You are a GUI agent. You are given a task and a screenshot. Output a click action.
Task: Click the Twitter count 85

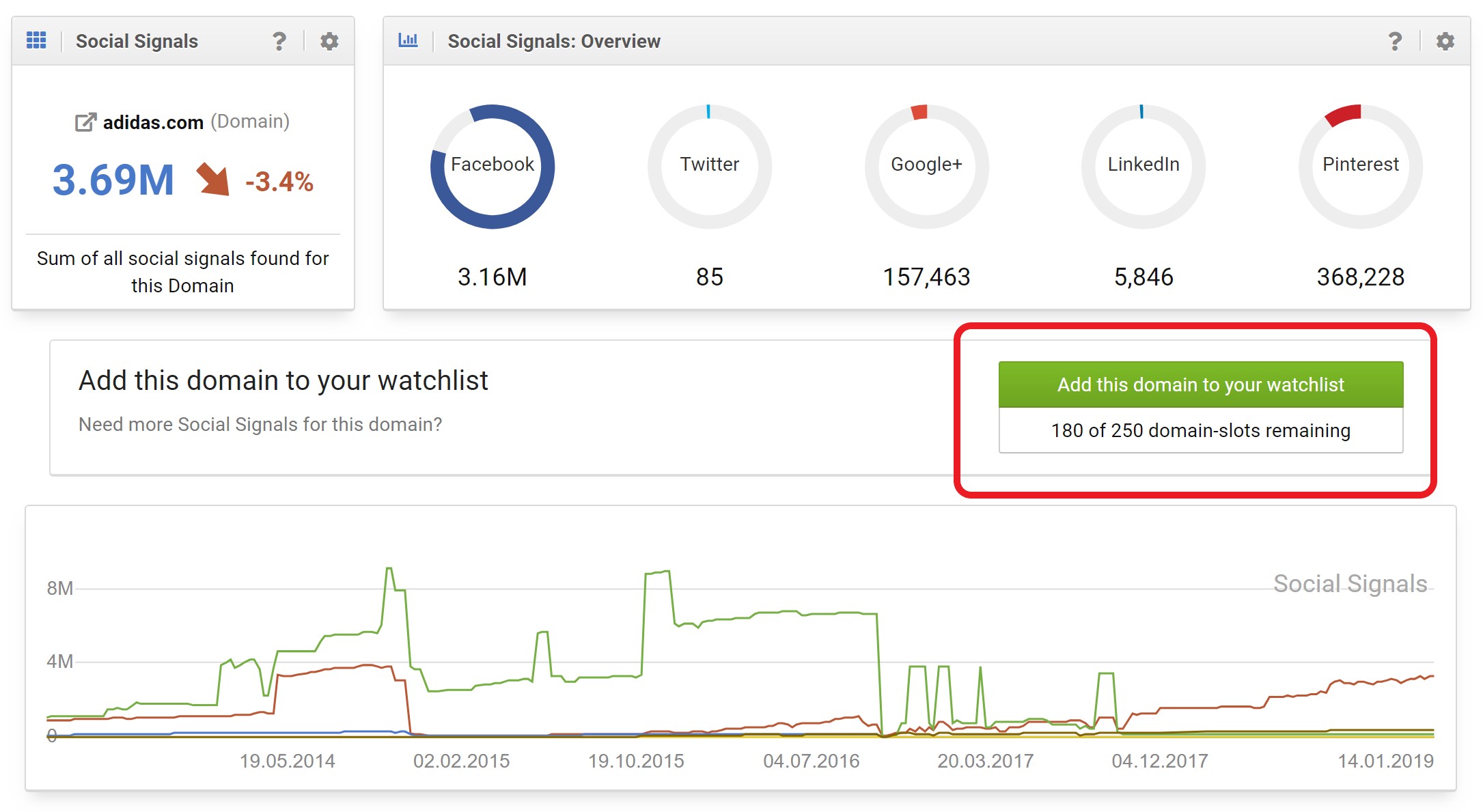[x=710, y=277]
